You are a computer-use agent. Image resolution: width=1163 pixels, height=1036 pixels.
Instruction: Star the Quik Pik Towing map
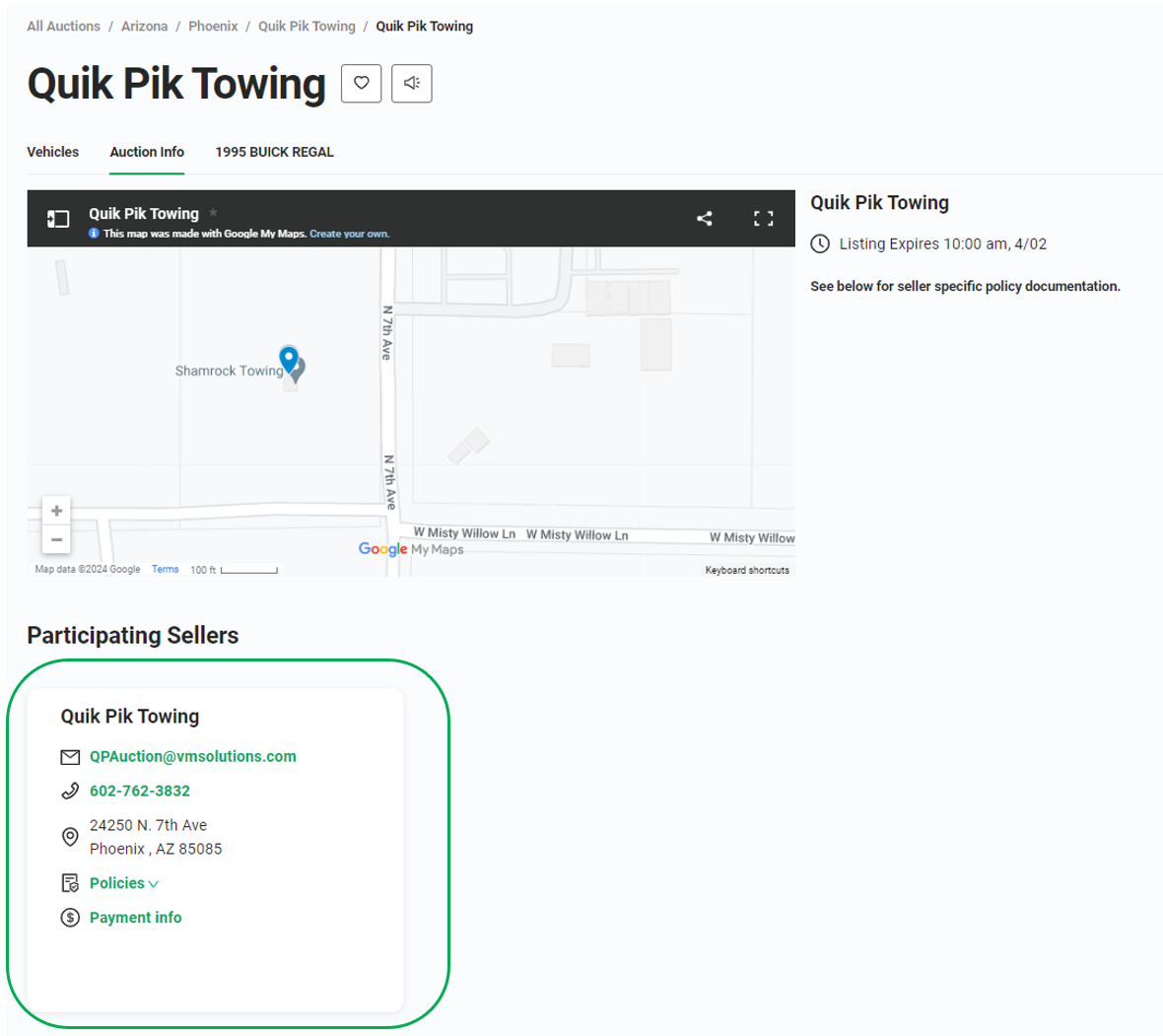click(214, 212)
